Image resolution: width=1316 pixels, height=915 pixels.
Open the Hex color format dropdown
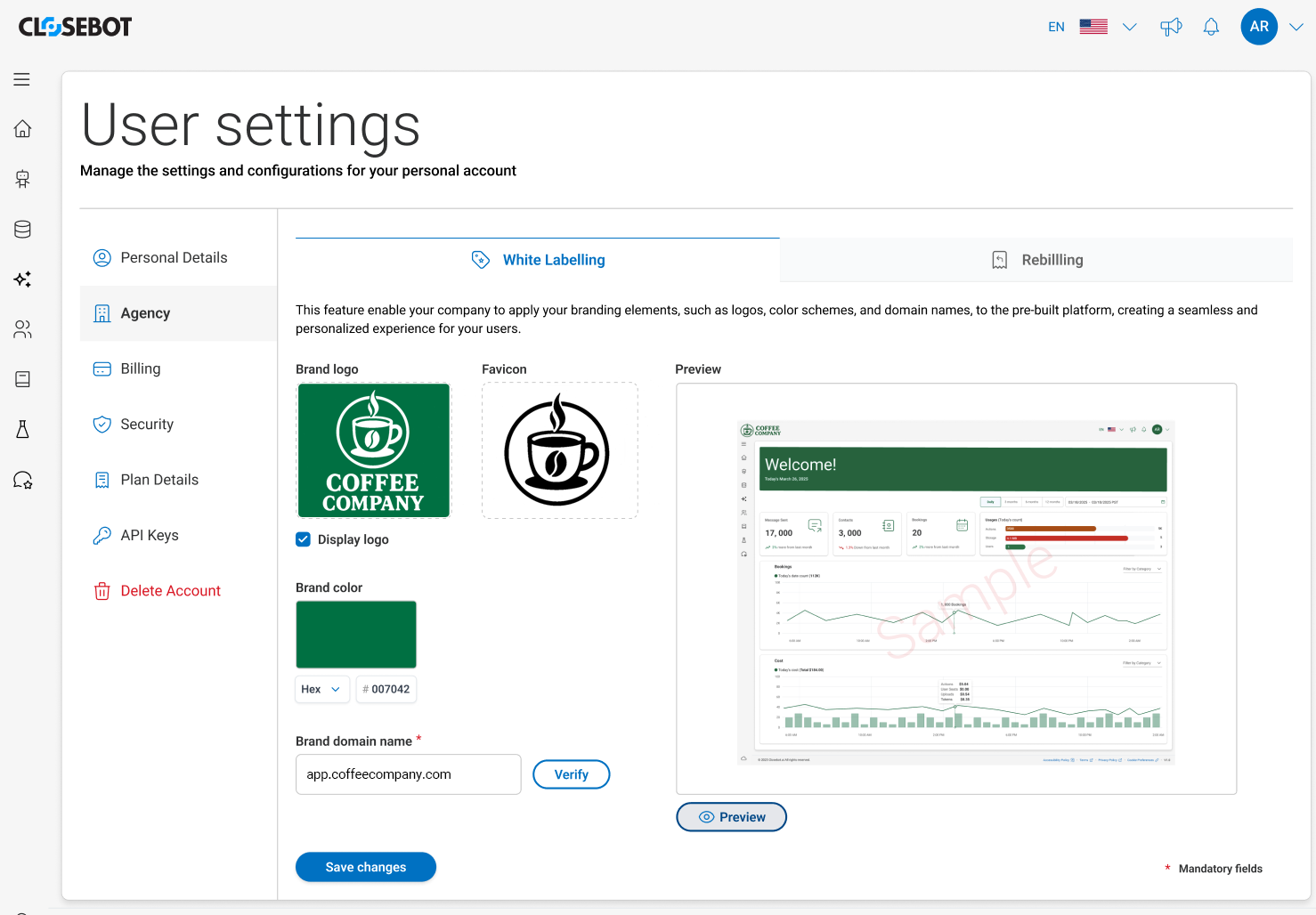(x=322, y=689)
